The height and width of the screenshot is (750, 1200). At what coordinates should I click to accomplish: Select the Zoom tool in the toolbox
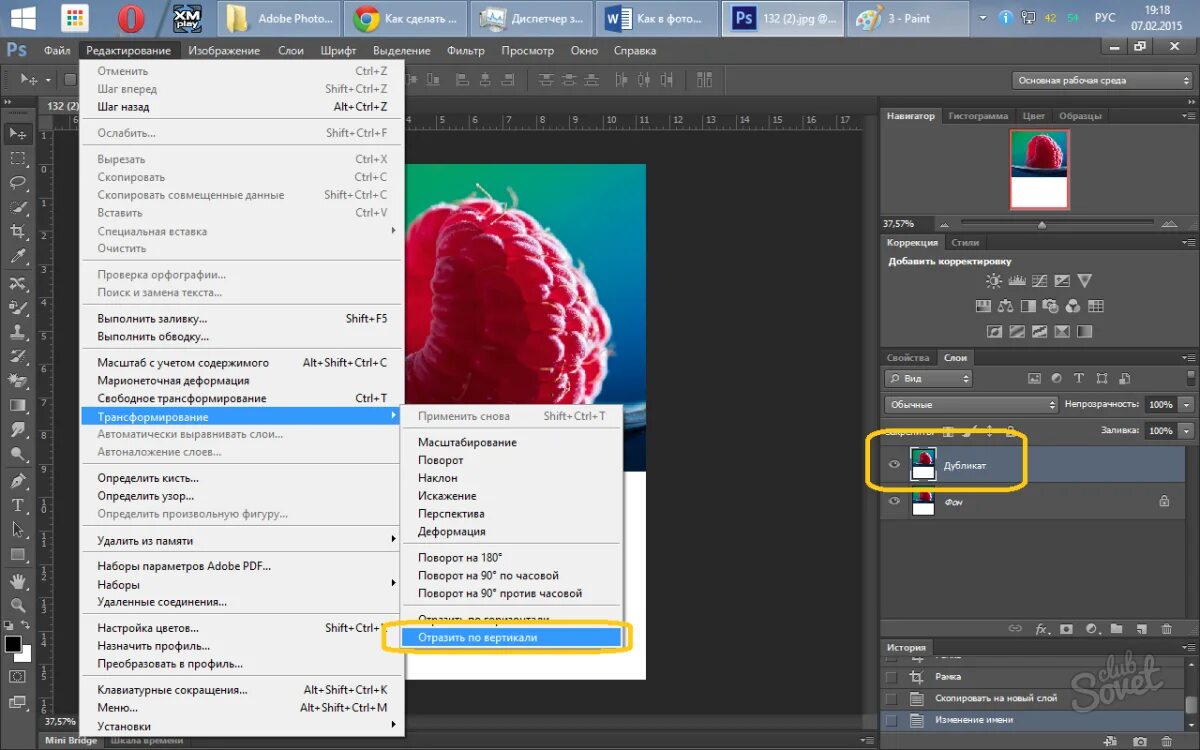tap(18, 605)
